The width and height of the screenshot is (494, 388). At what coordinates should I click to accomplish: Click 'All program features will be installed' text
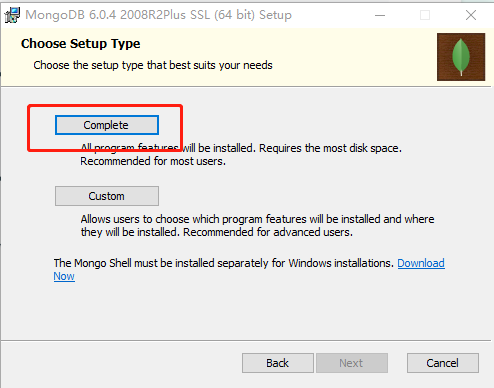tap(168, 148)
